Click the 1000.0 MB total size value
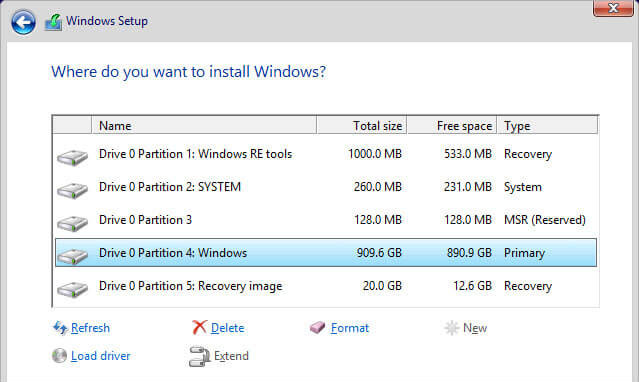 [375, 154]
